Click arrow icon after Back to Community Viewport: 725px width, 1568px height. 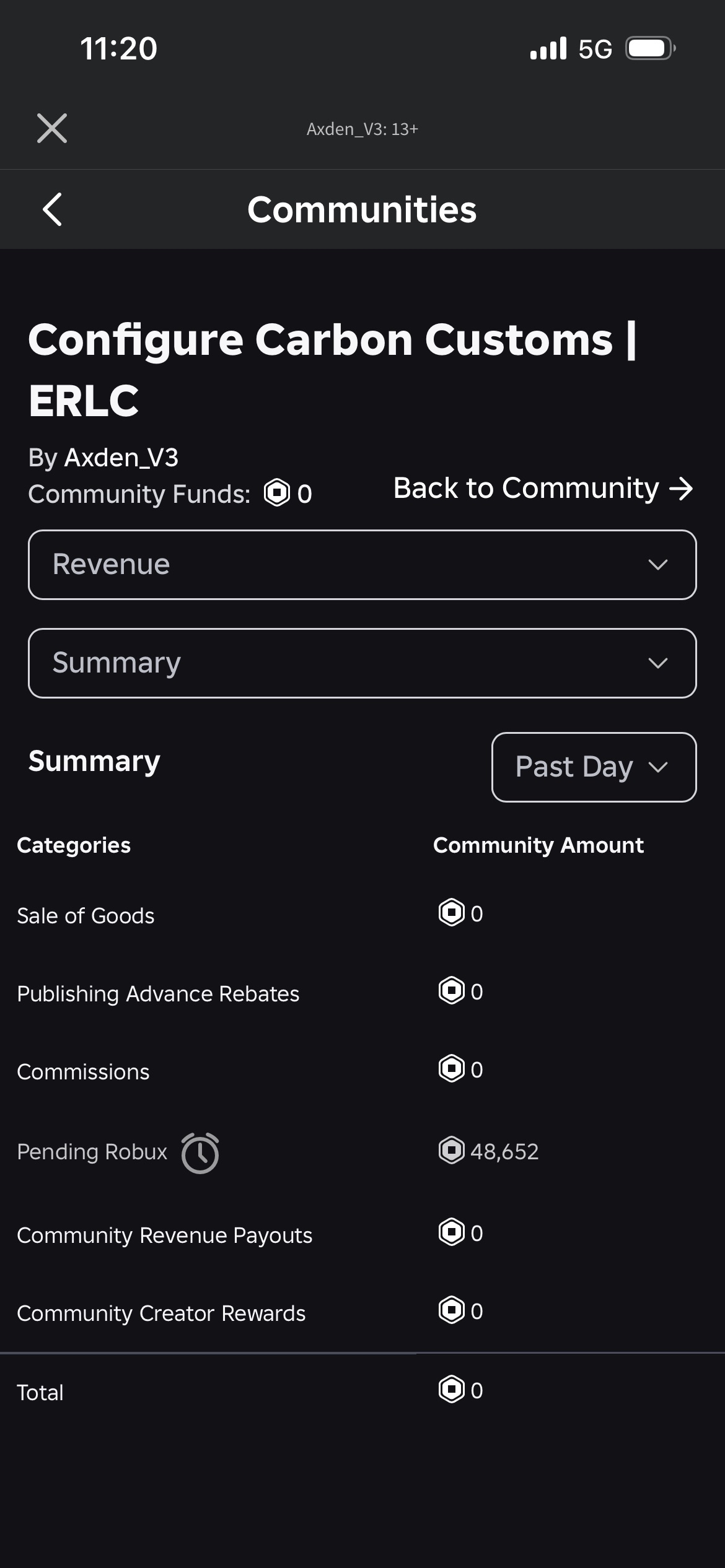pos(681,489)
